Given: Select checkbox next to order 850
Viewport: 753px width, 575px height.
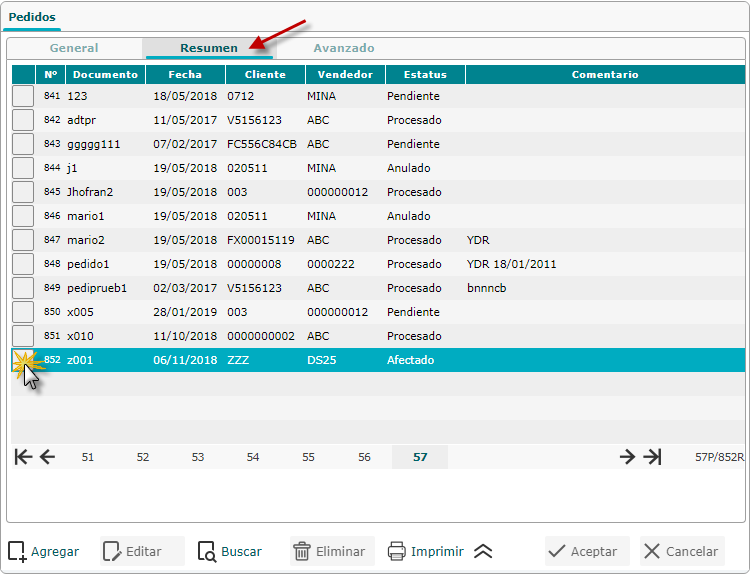Looking at the screenshot, I should (22, 312).
